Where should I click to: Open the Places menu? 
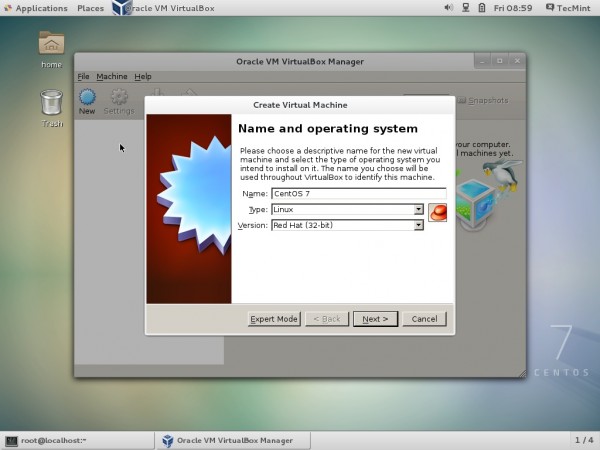[x=90, y=8]
